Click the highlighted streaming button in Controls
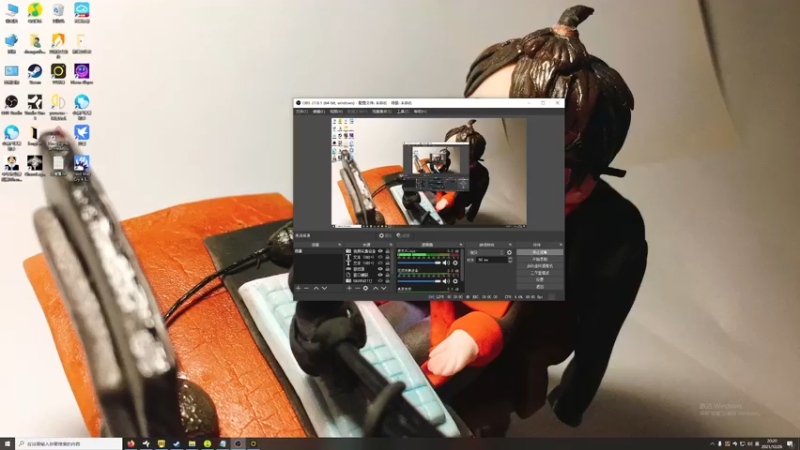The image size is (800, 450). [x=540, y=252]
